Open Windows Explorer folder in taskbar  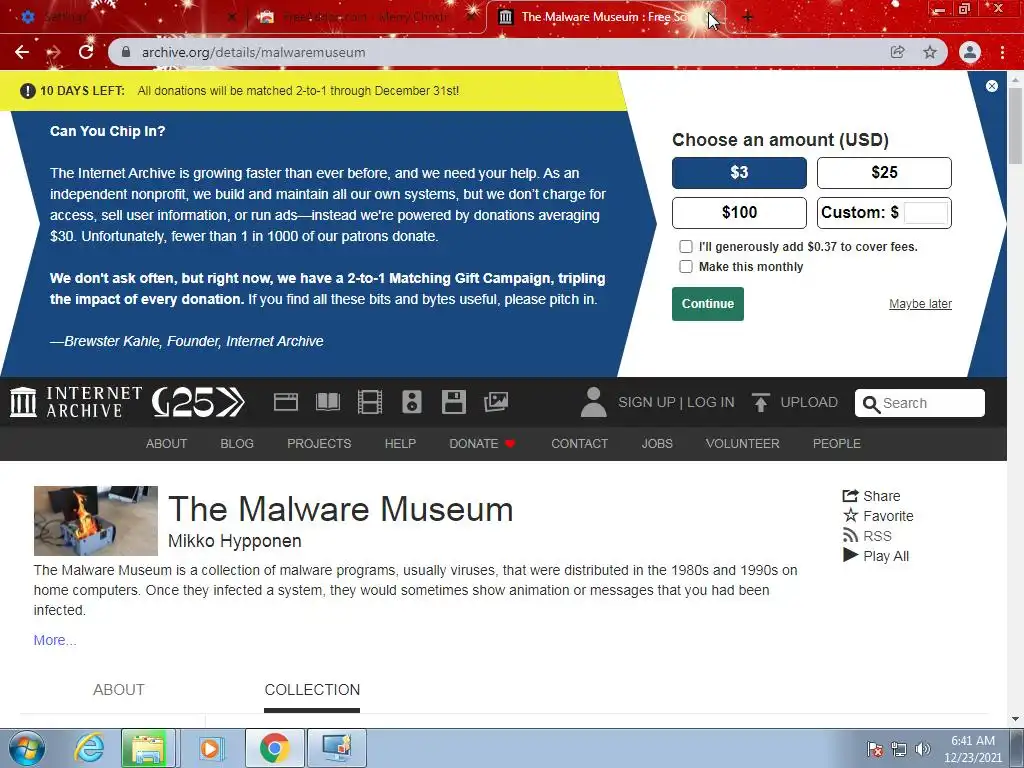pyautogui.click(x=148, y=748)
